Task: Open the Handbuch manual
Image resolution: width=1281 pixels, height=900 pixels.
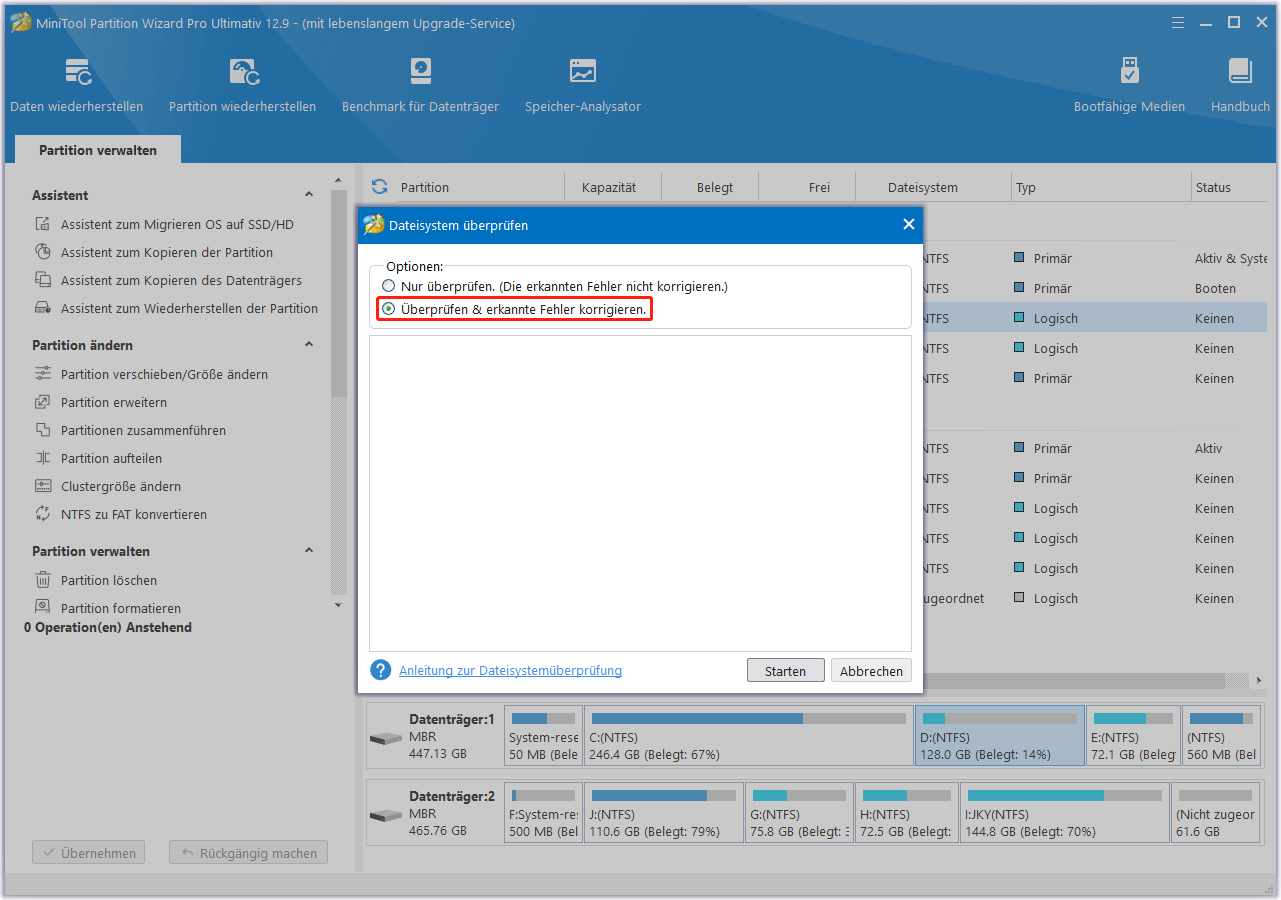Action: (1240, 85)
